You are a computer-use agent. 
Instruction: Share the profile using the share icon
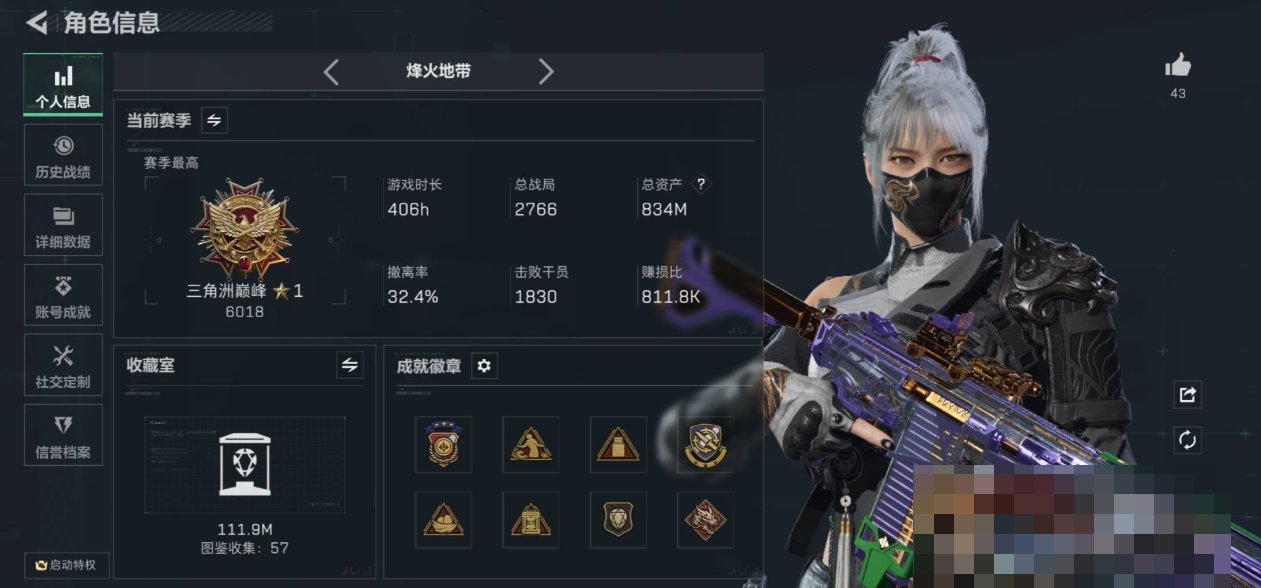click(x=1187, y=394)
